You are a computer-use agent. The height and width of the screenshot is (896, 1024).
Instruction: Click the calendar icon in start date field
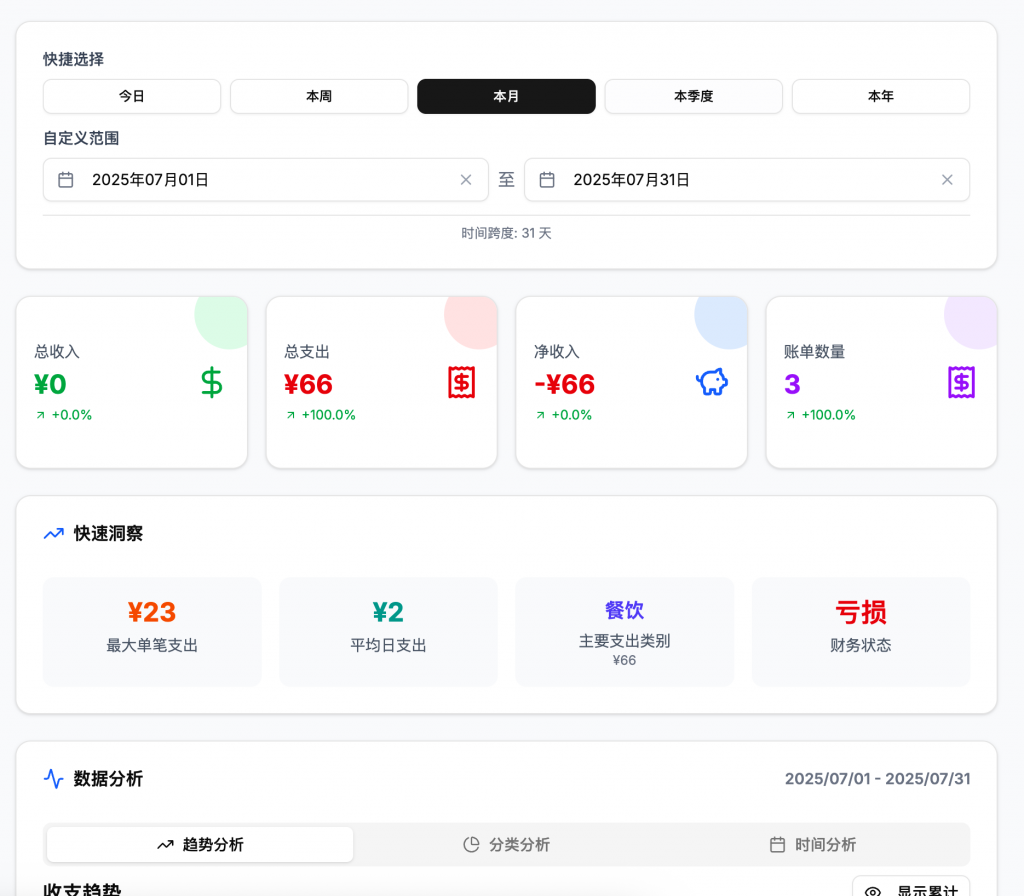(66, 180)
